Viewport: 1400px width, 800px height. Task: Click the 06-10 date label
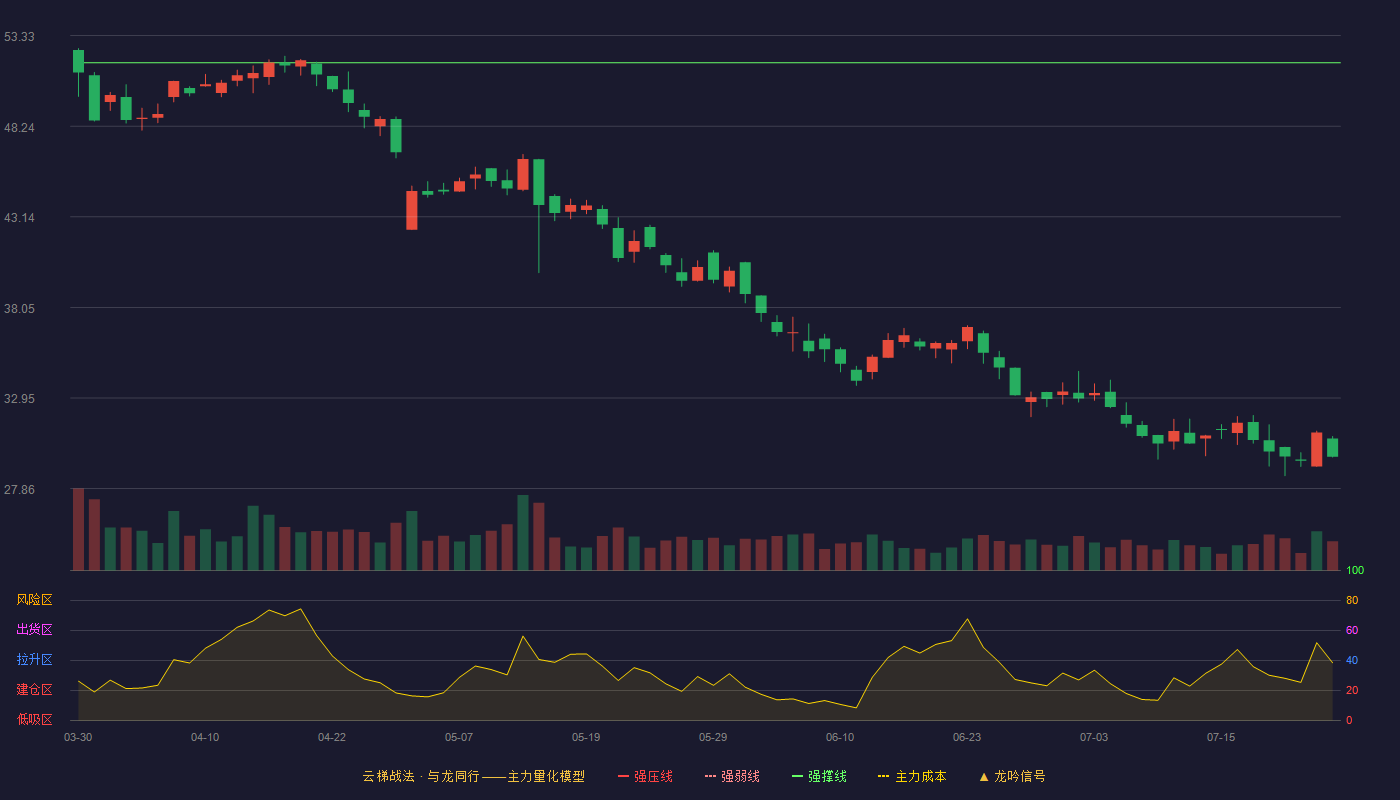coord(840,737)
